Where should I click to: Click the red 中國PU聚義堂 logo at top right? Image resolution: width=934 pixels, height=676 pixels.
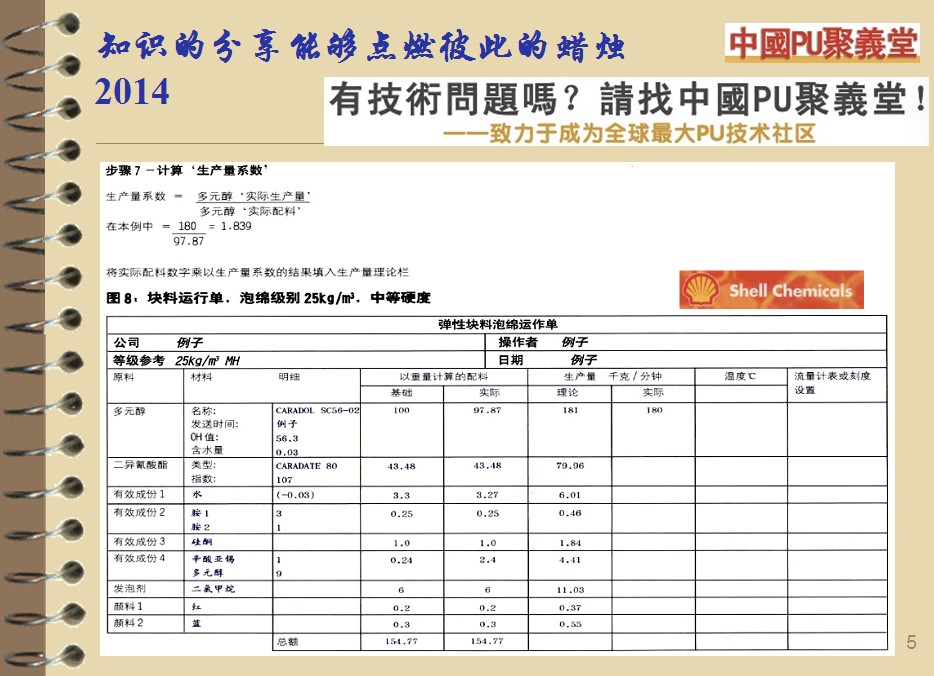coord(823,43)
